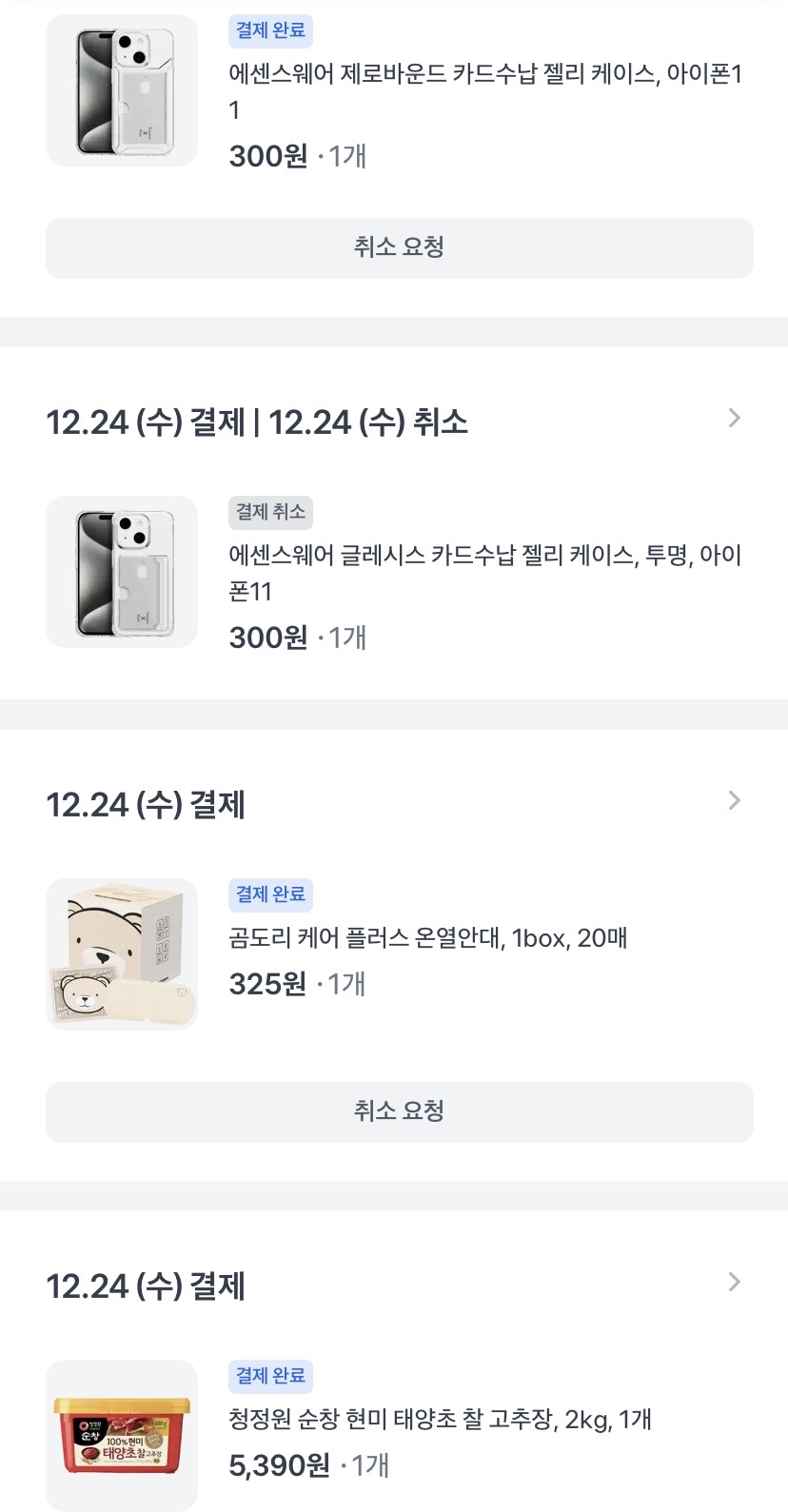The width and height of the screenshot is (788, 1512).
Task: Open the 제로바운드 카드수납 젤리 케이스 product thumbnail
Action: [x=122, y=90]
